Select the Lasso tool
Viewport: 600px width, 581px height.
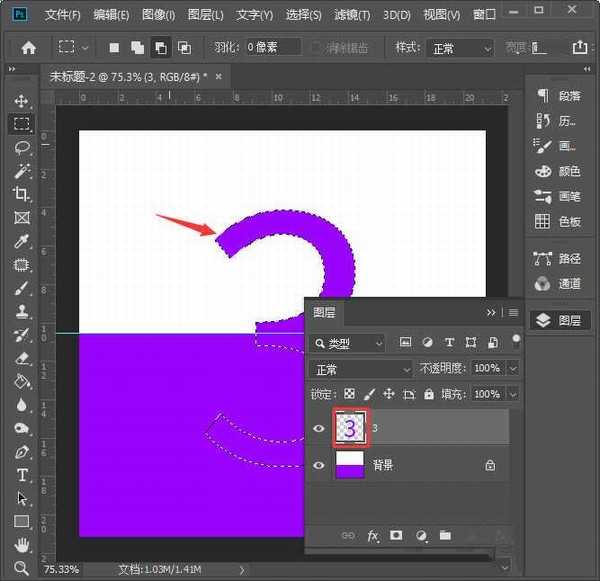click(x=21, y=147)
